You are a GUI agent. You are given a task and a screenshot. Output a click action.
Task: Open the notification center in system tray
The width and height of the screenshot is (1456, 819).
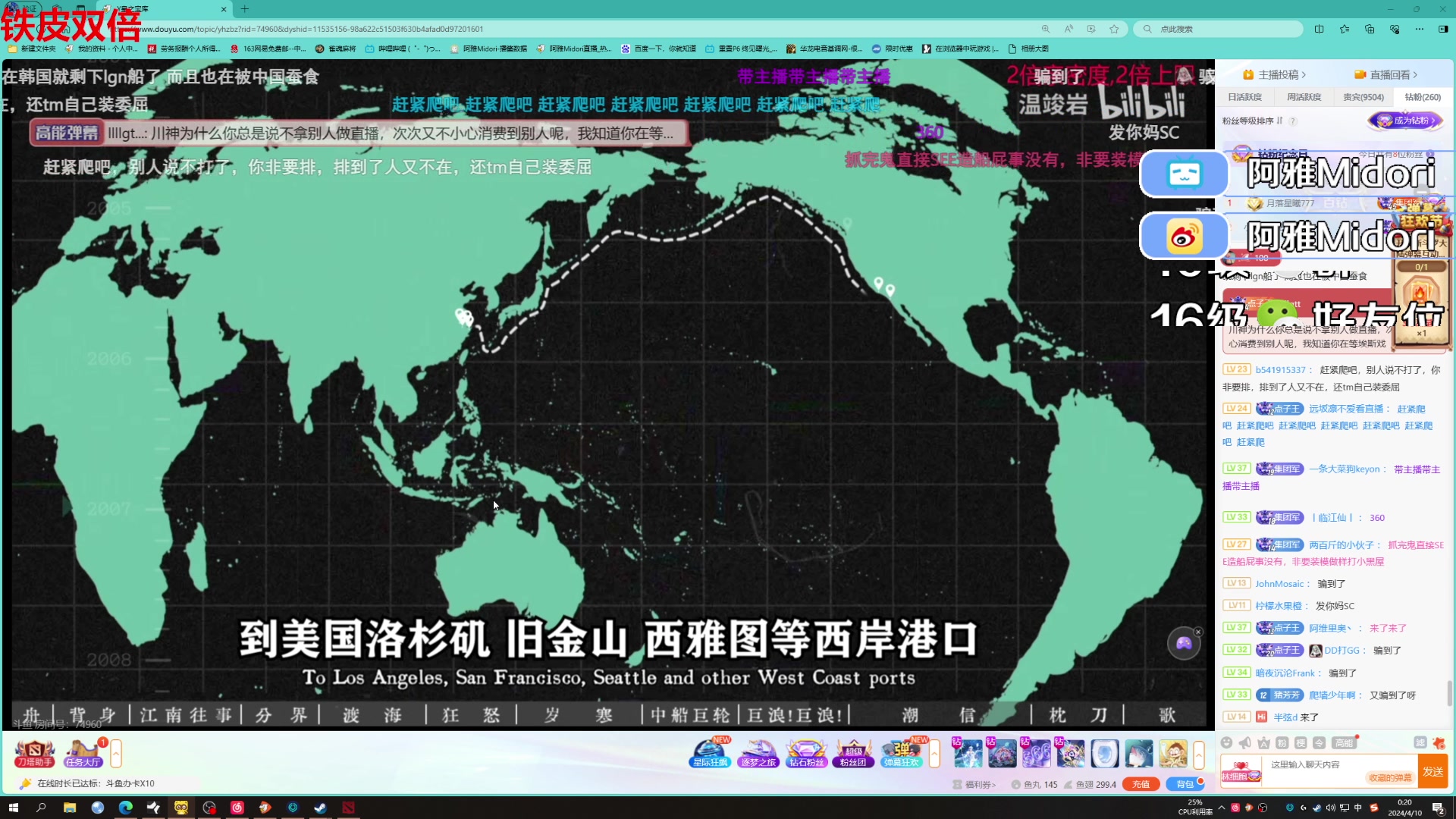[1438, 808]
